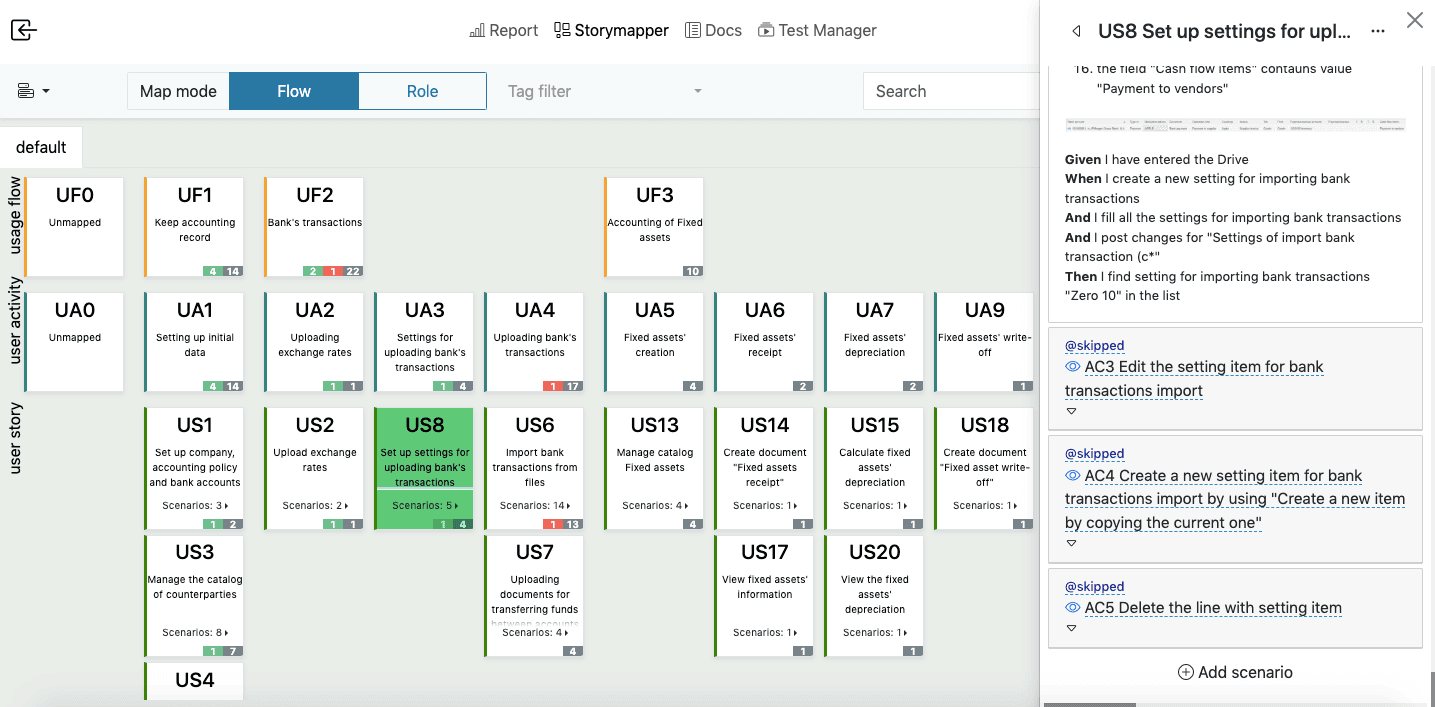The image size is (1435, 707).
Task: Click the exit arrow icon at top left
Action: pos(24,30)
